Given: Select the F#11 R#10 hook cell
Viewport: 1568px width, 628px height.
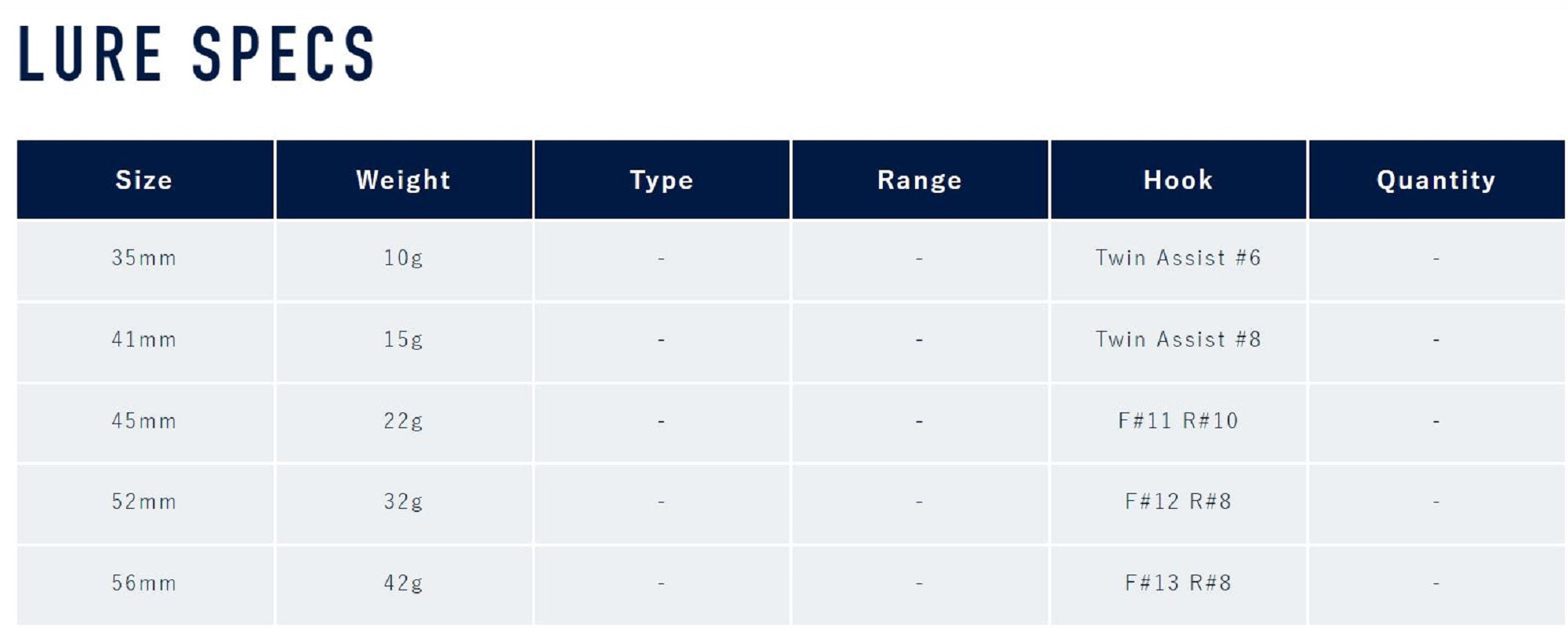Looking at the screenshot, I should point(1178,421).
